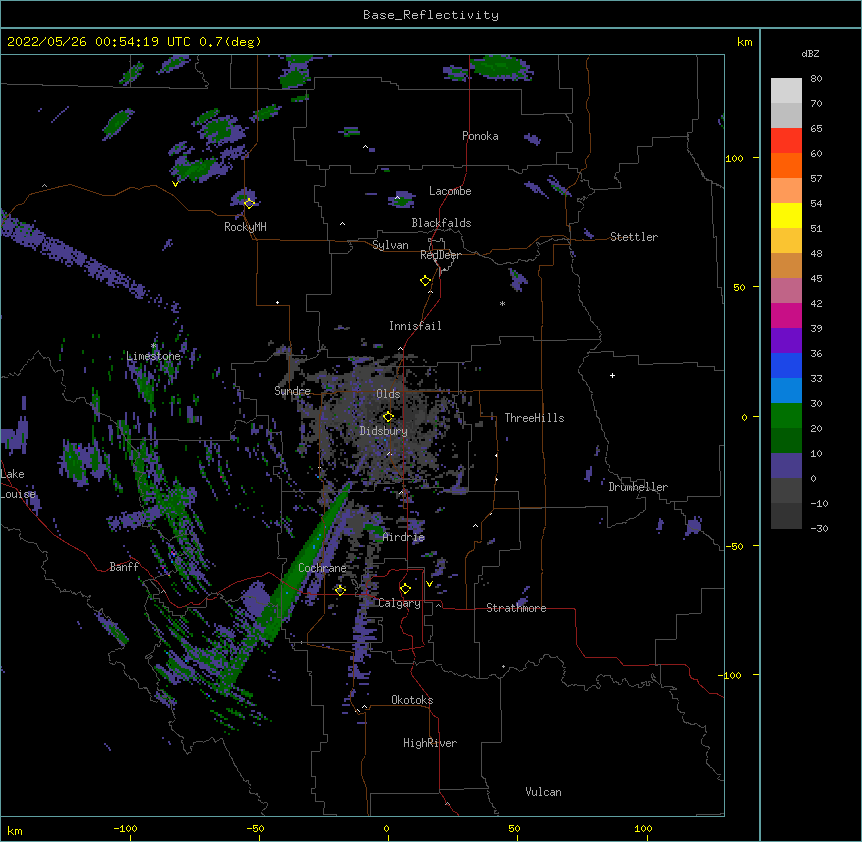Click the RockyMH label

pos(245,227)
